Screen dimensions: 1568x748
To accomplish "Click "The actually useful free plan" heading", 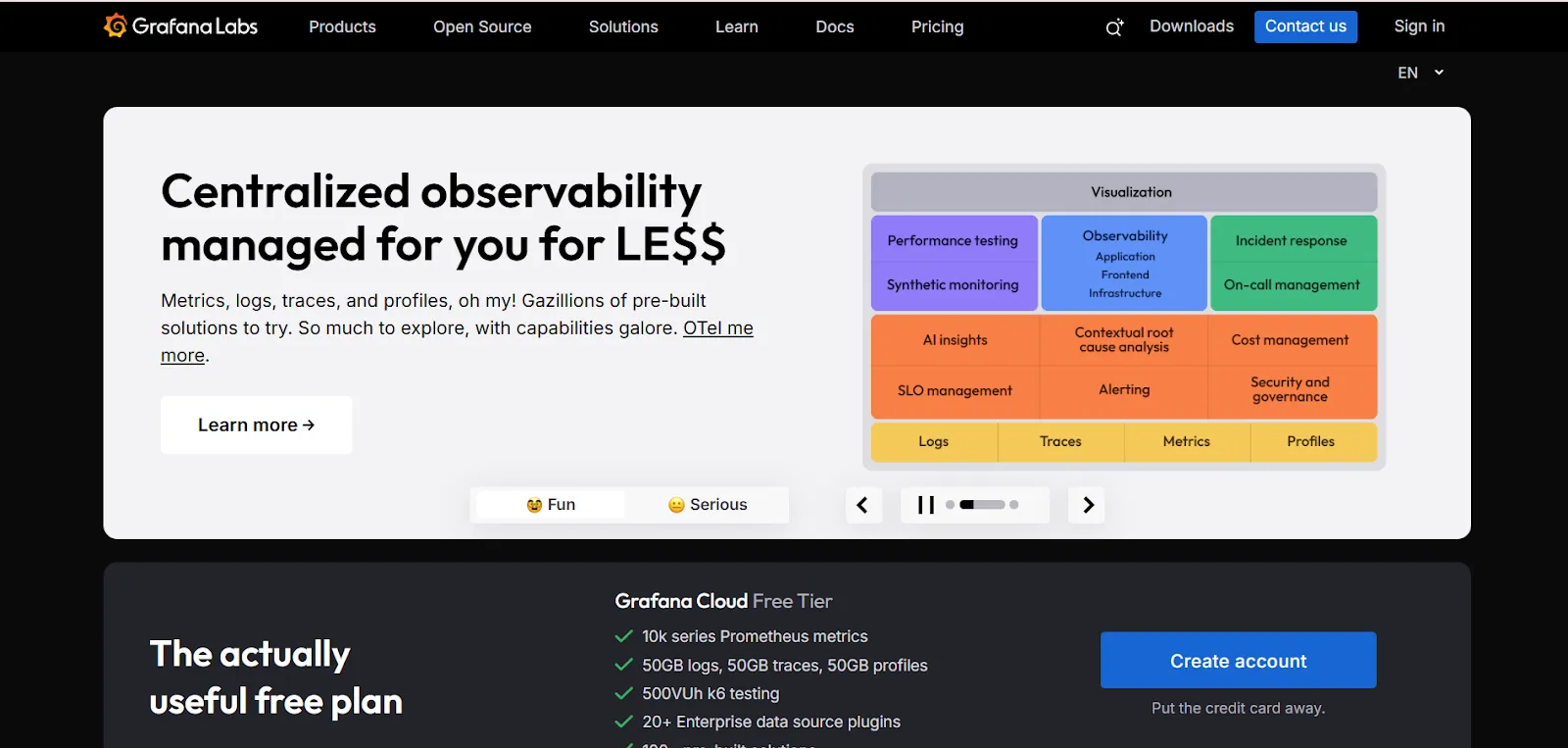I will [x=275, y=677].
